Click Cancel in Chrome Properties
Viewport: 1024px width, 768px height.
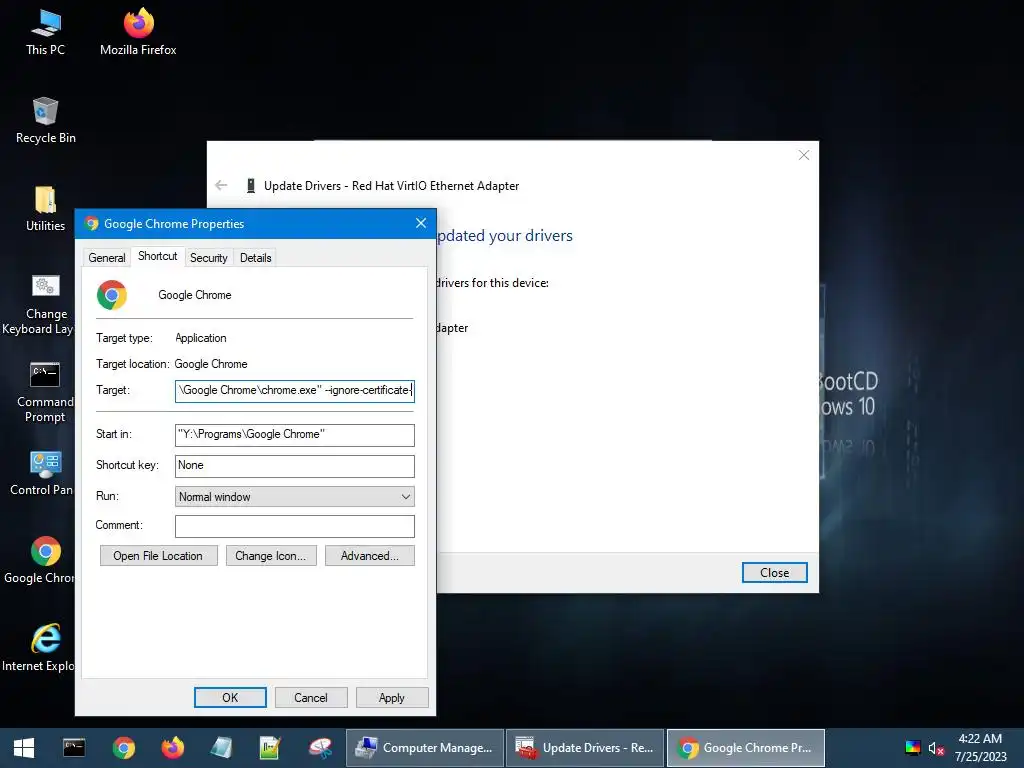[311, 697]
